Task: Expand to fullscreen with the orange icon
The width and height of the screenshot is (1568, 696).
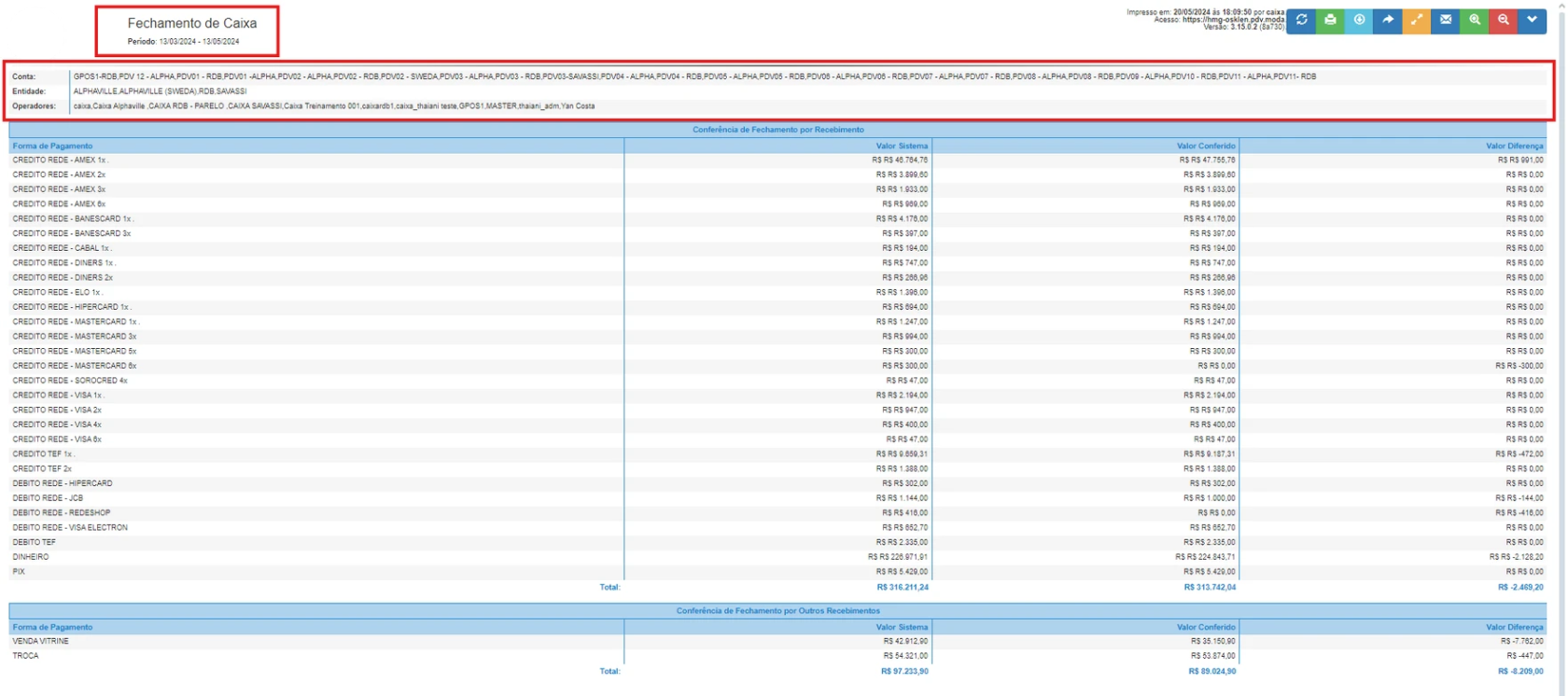Action: [1417, 20]
